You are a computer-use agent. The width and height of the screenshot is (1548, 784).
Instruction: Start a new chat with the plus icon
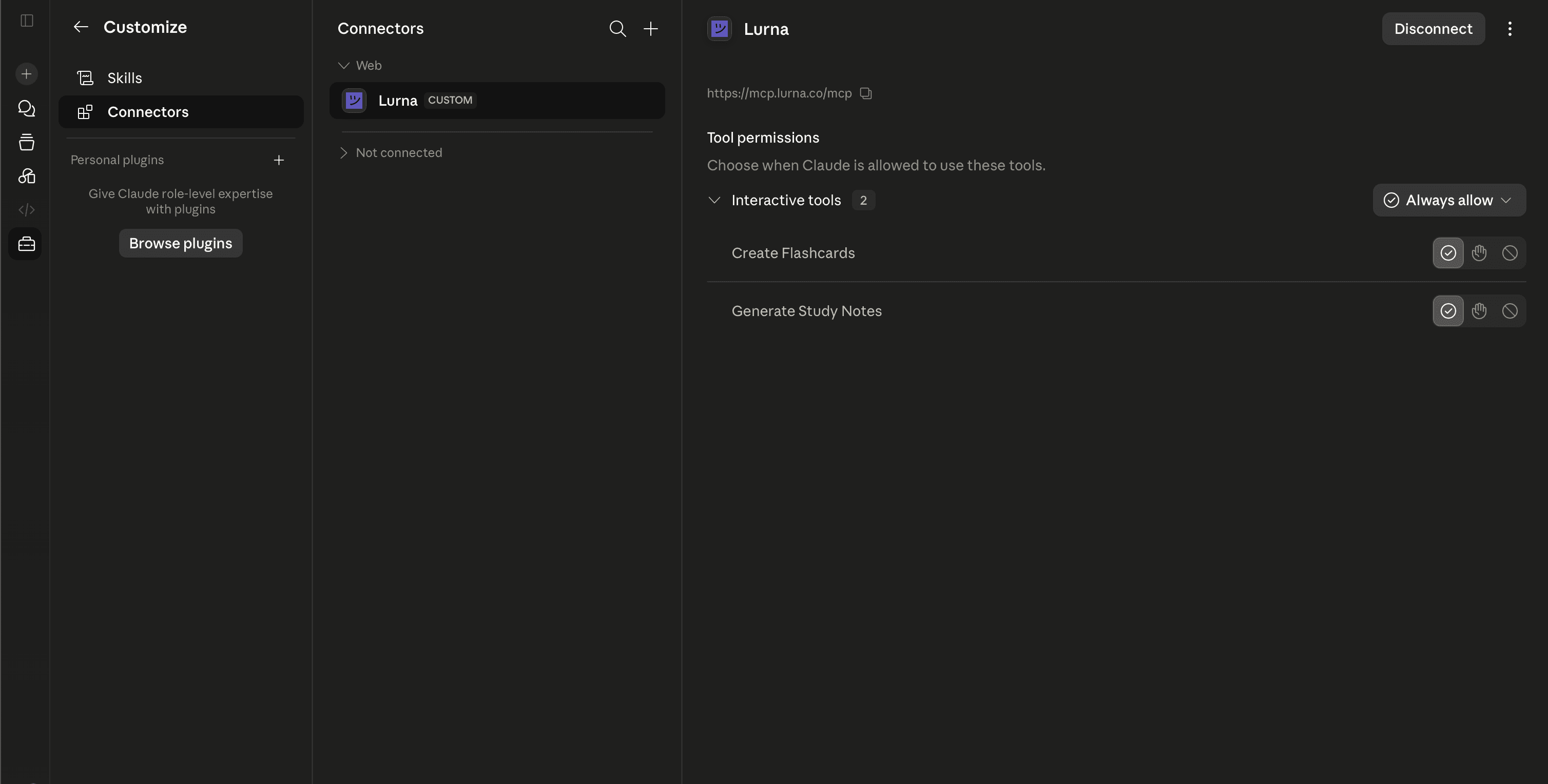pyautogui.click(x=27, y=74)
